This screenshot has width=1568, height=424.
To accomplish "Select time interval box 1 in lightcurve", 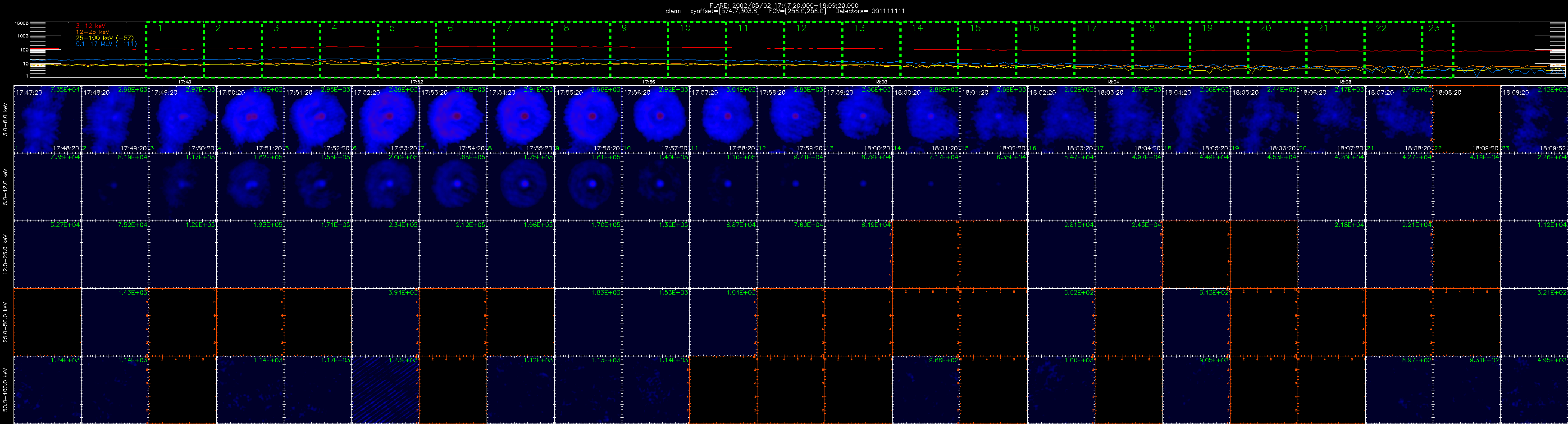I will pyautogui.click(x=175, y=50).
